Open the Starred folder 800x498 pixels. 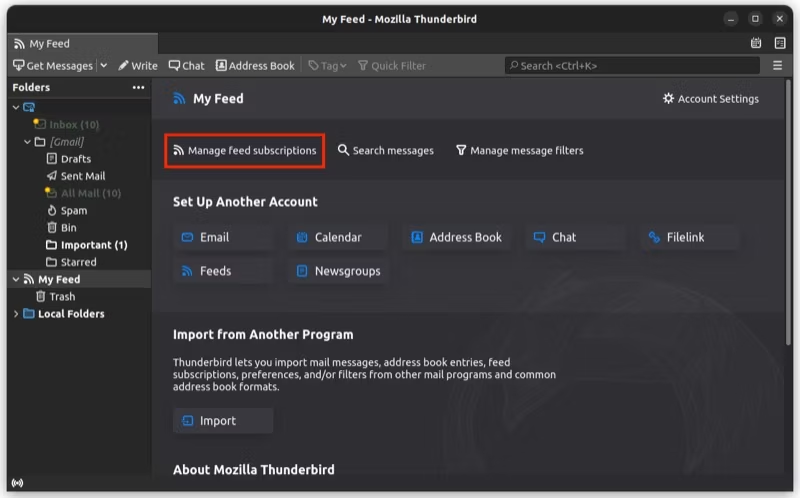tap(71, 262)
